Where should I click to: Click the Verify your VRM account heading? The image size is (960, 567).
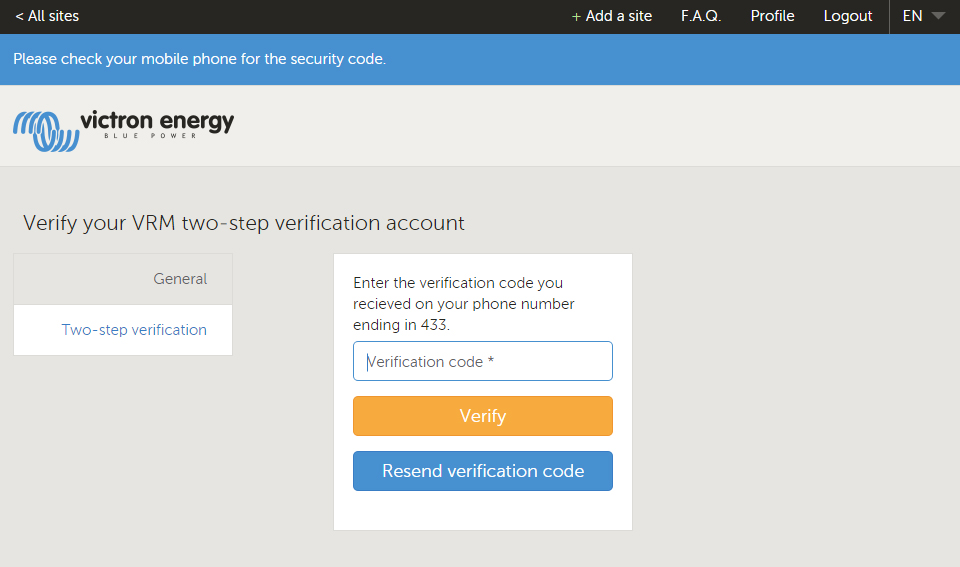[x=244, y=223]
